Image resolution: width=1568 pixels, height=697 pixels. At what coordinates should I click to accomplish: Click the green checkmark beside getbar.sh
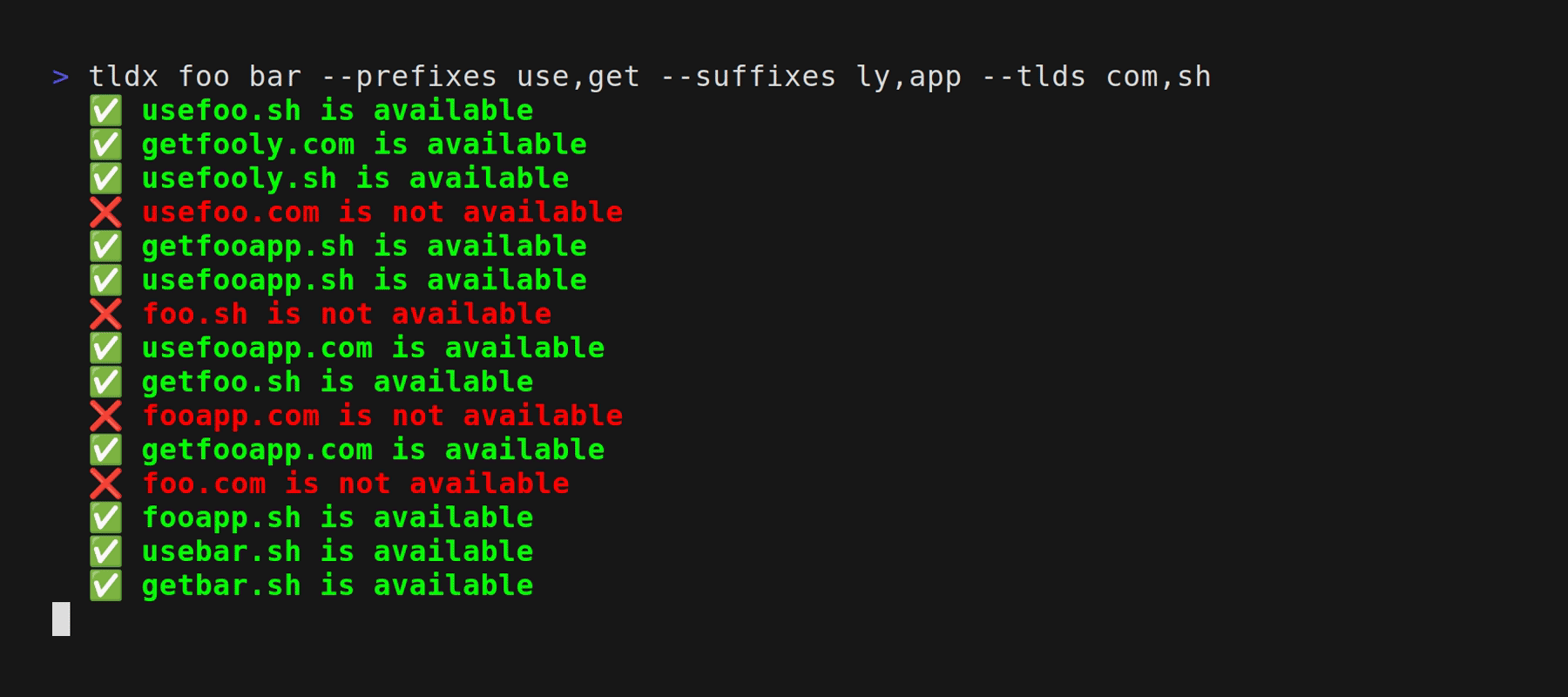tap(105, 586)
